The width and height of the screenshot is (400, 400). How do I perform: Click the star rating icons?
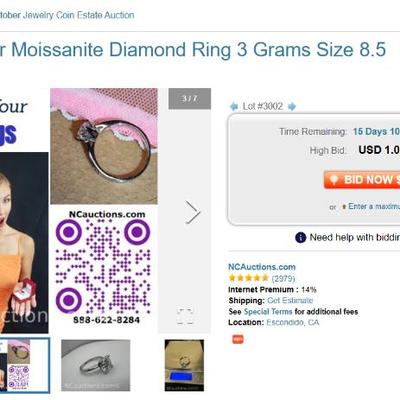(248, 278)
